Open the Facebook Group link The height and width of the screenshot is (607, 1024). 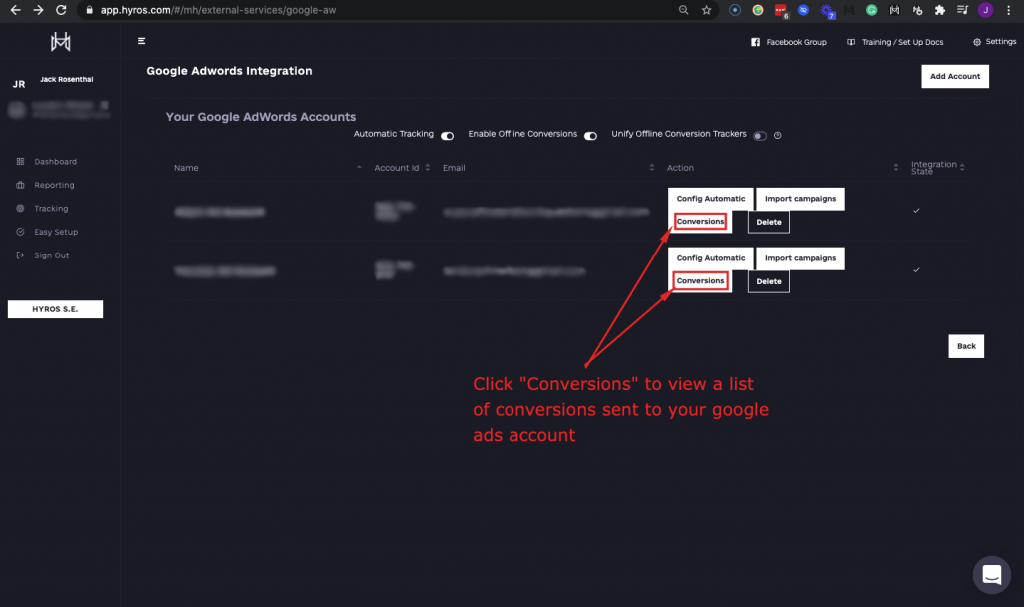tap(788, 42)
